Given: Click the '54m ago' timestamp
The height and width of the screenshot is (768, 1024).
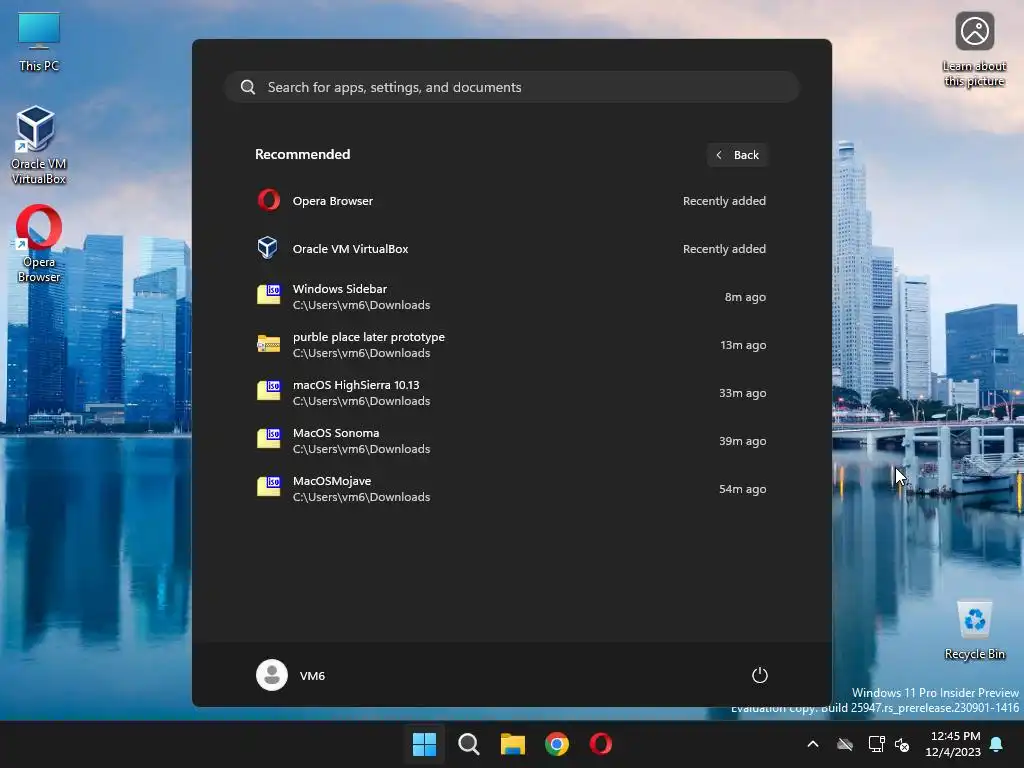Looking at the screenshot, I should [743, 488].
